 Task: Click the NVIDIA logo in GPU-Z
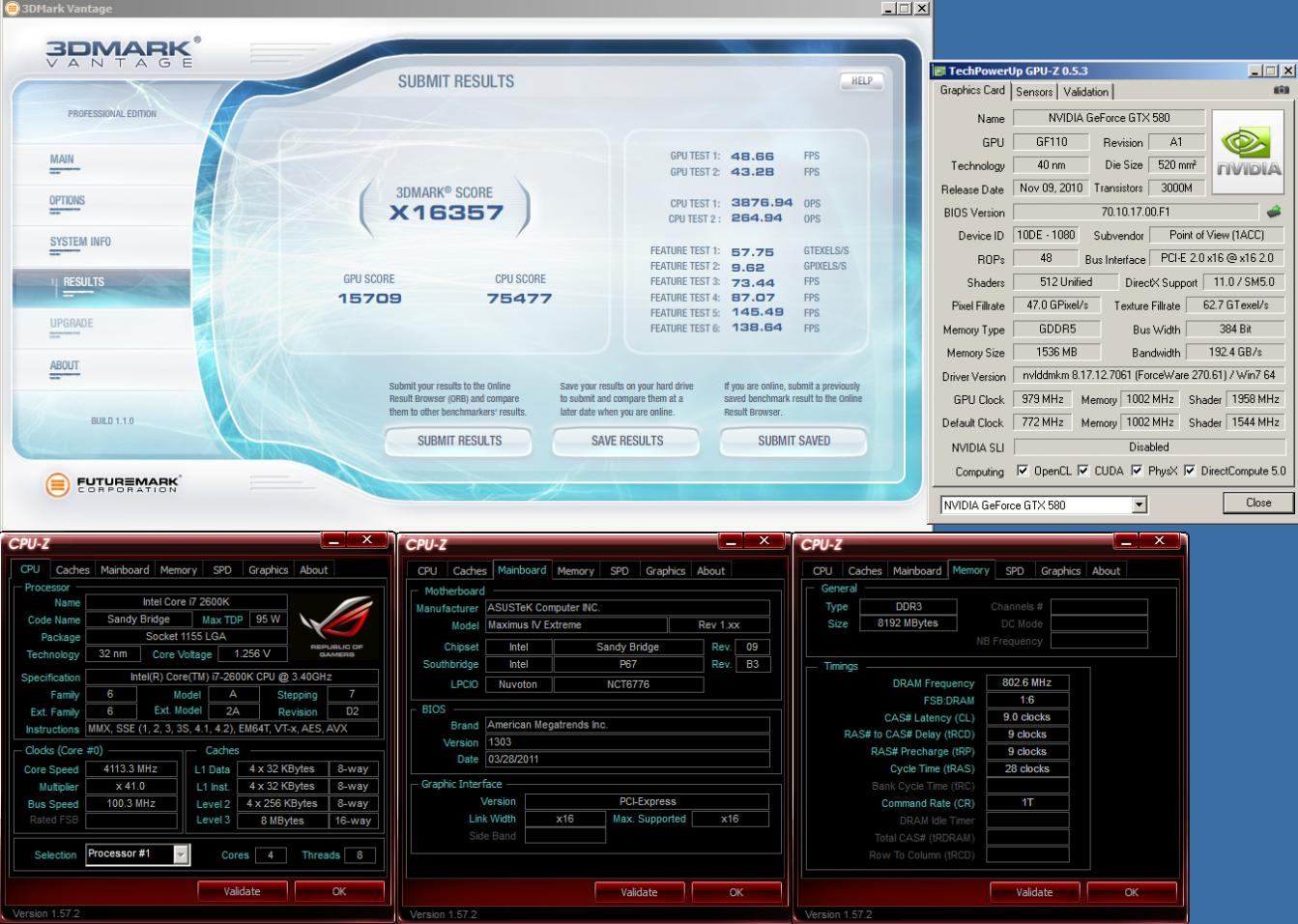(1248, 152)
